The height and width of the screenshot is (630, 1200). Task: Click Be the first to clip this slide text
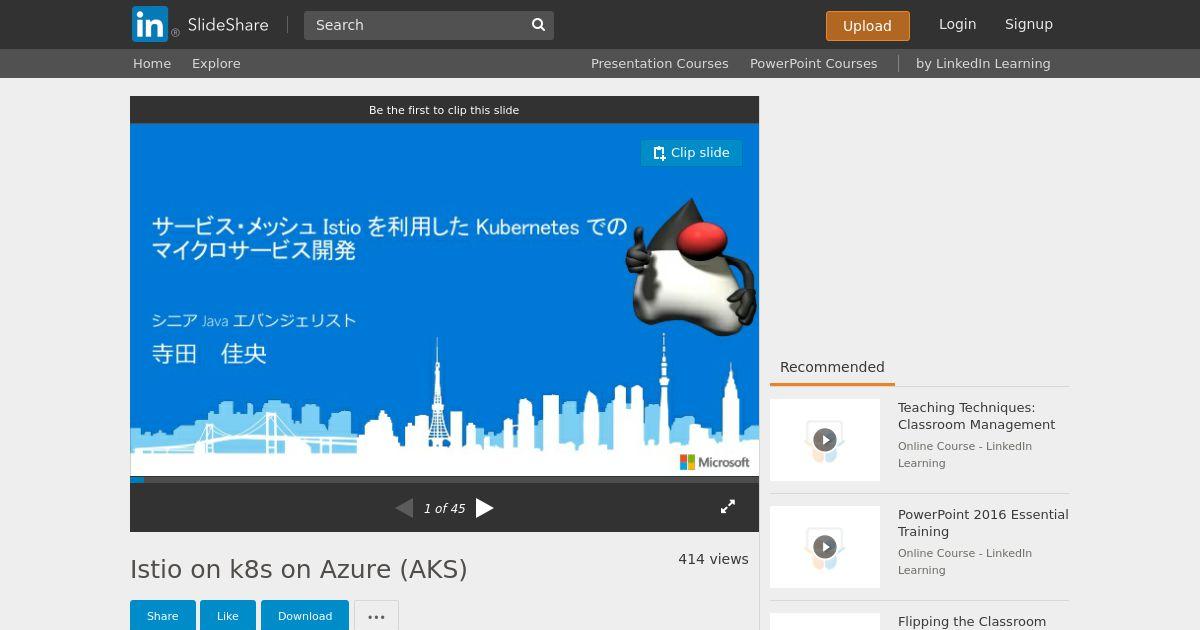pyautogui.click(x=444, y=110)
